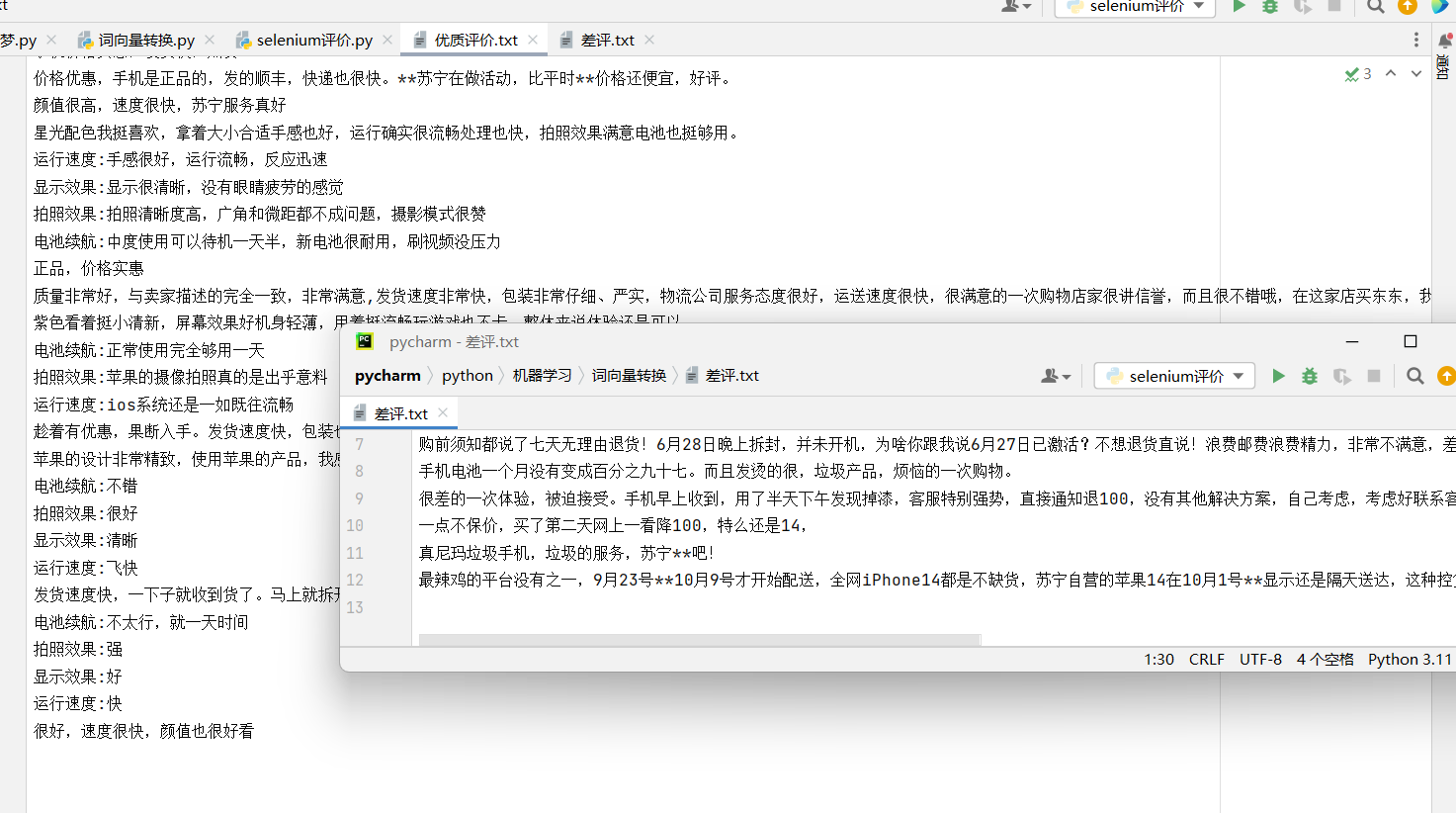Open the notifications bell in right sidebar

click(1444, 40)
